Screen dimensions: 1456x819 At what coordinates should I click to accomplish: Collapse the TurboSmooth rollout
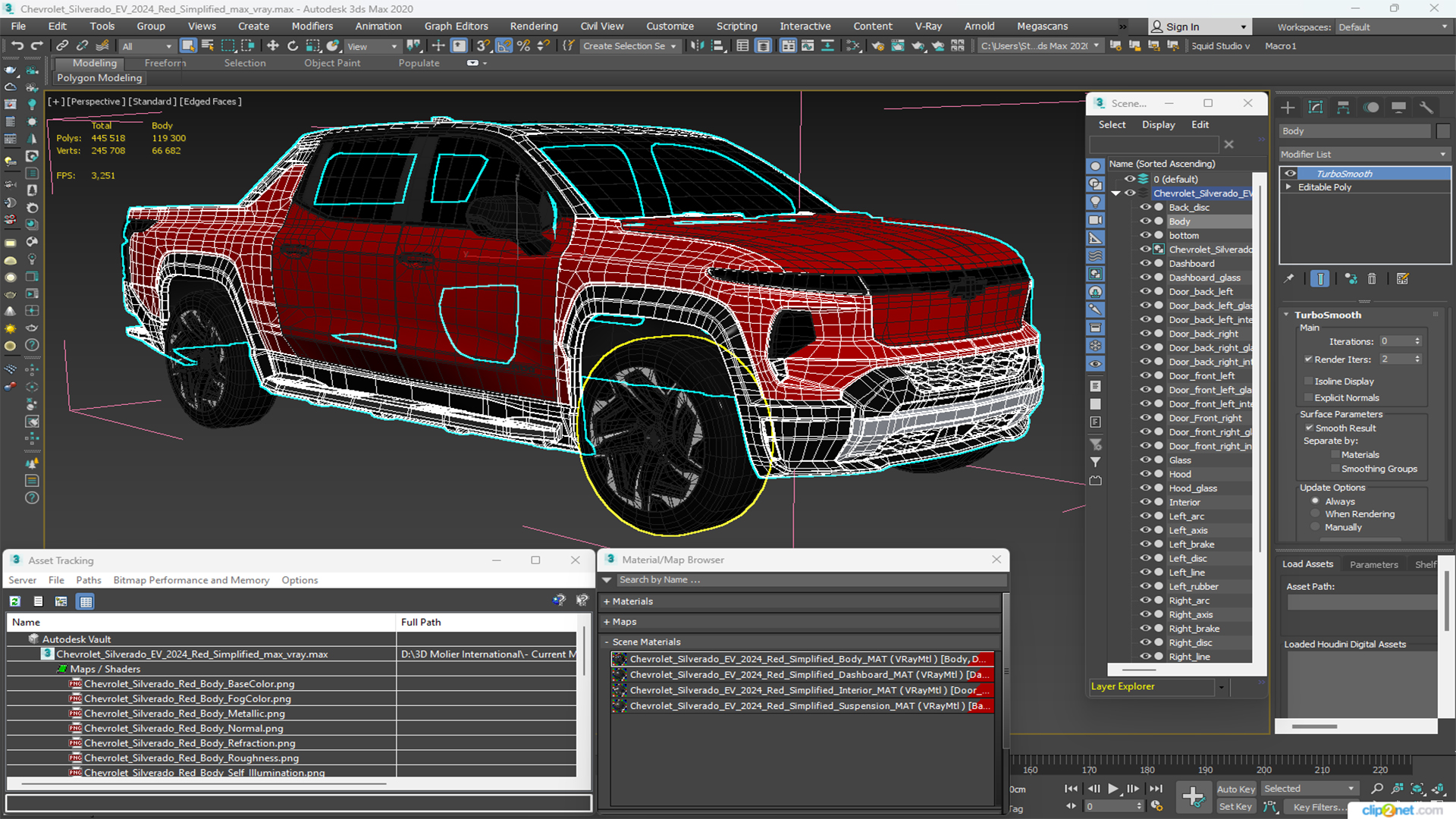[x=1286, y=315]
